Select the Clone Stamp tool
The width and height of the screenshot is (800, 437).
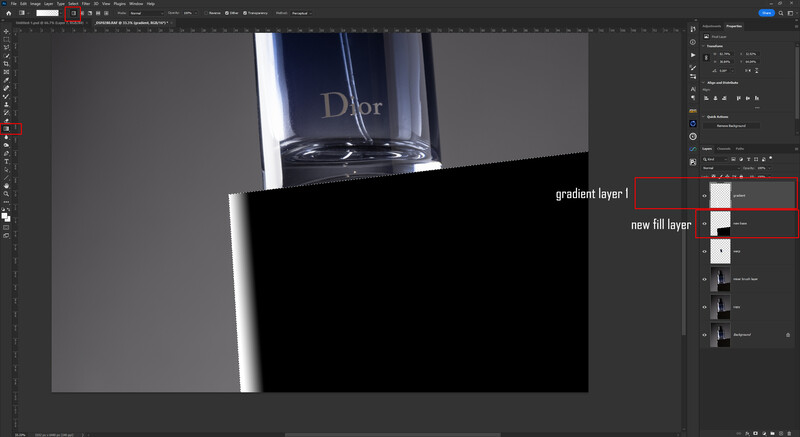tap(6, 105)
